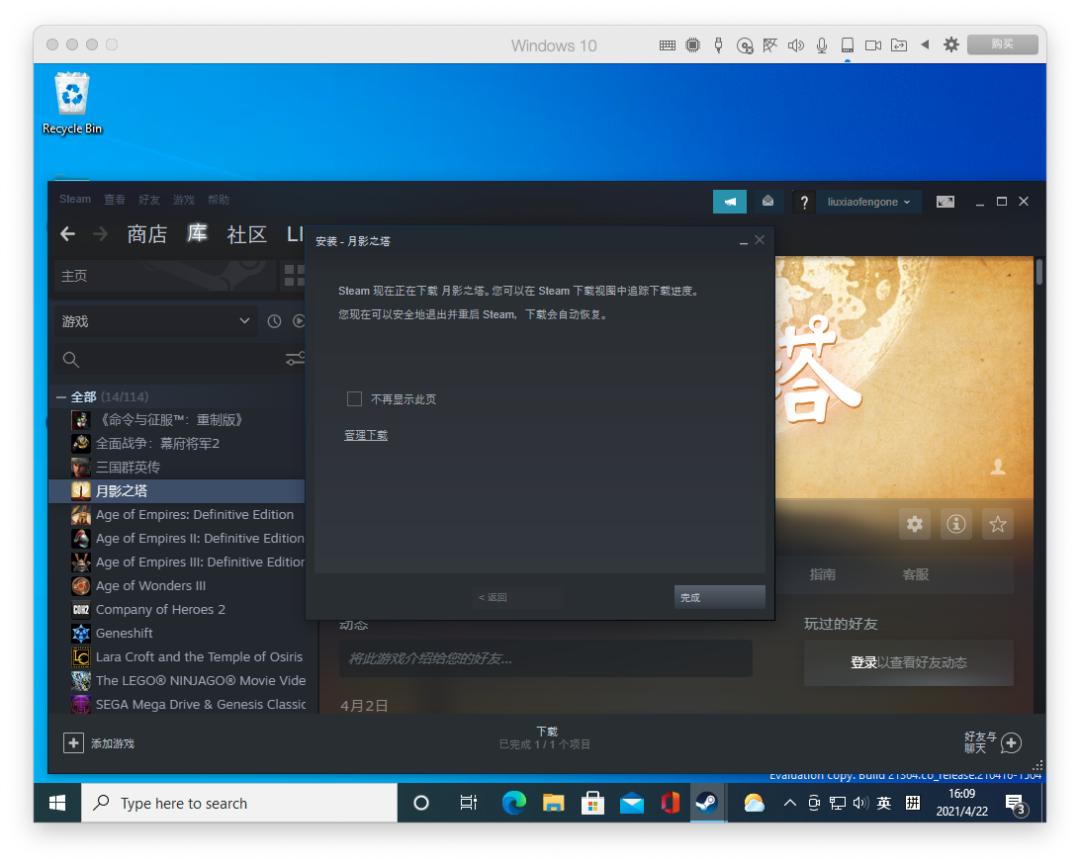The height and width of the screenshot is (864, 1080).
Task: Open the Recycle Bin desktop icon
Action: point(72,103)
